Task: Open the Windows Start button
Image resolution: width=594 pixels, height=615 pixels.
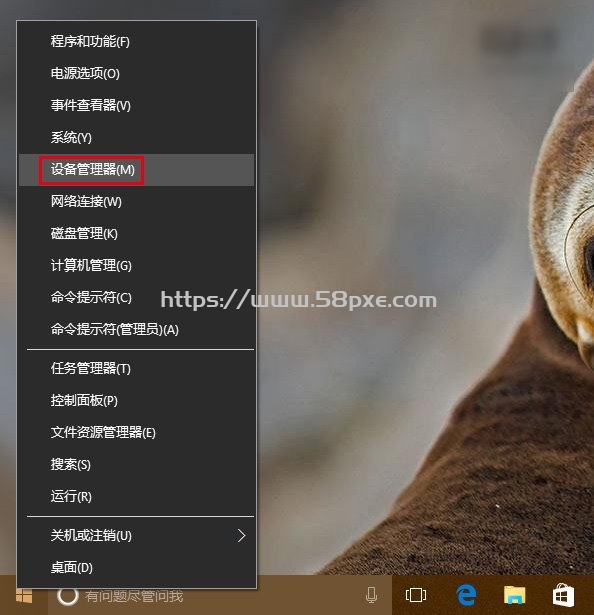Action: (x=24, y=596)
